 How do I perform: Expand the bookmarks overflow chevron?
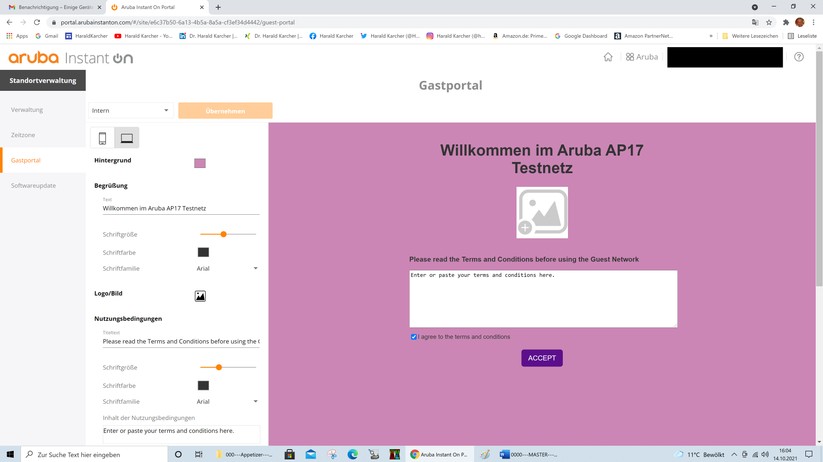point(711,36)
